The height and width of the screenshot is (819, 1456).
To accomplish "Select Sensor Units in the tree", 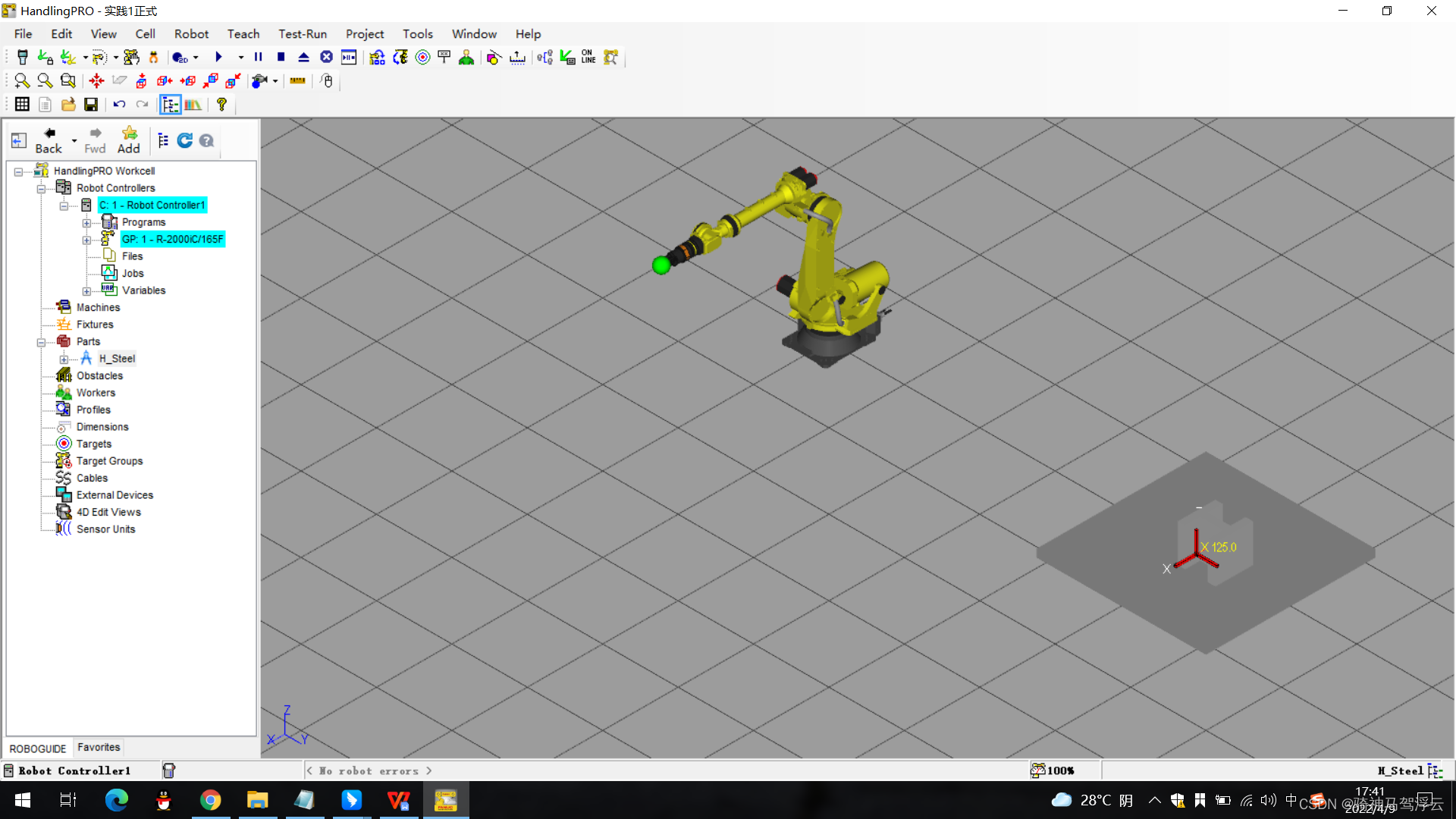I will [x=105, y=529].
